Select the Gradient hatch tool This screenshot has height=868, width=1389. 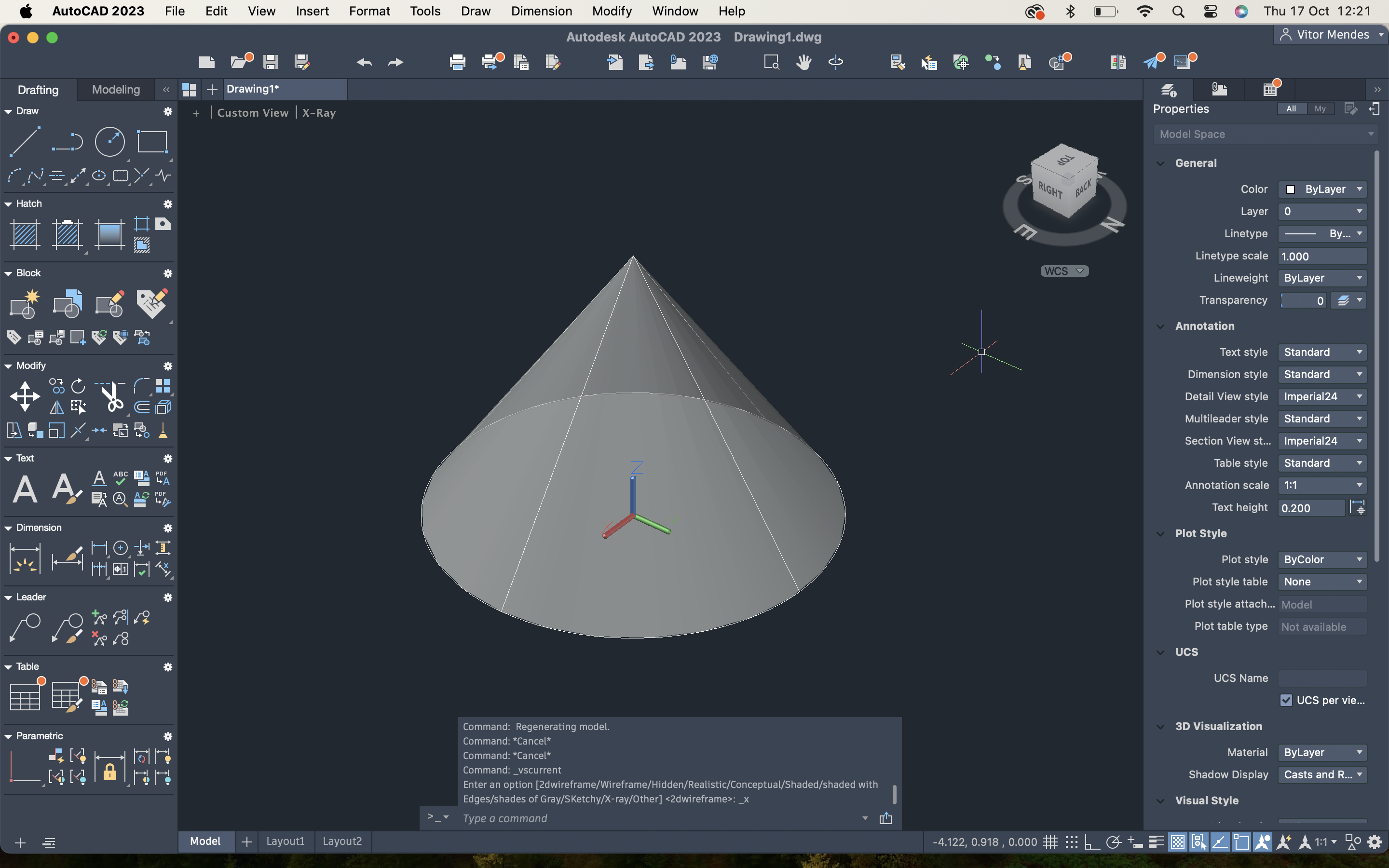[x=109, y=234]
